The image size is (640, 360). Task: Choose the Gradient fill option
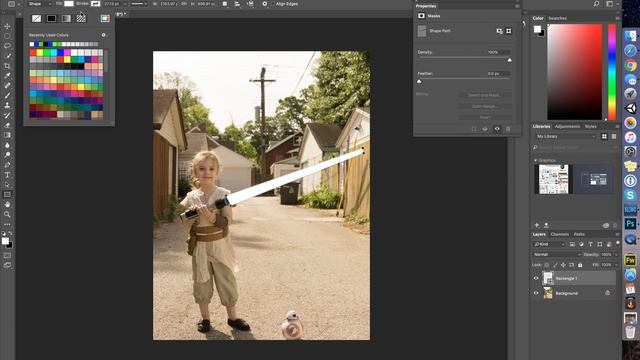coord(66,18)
